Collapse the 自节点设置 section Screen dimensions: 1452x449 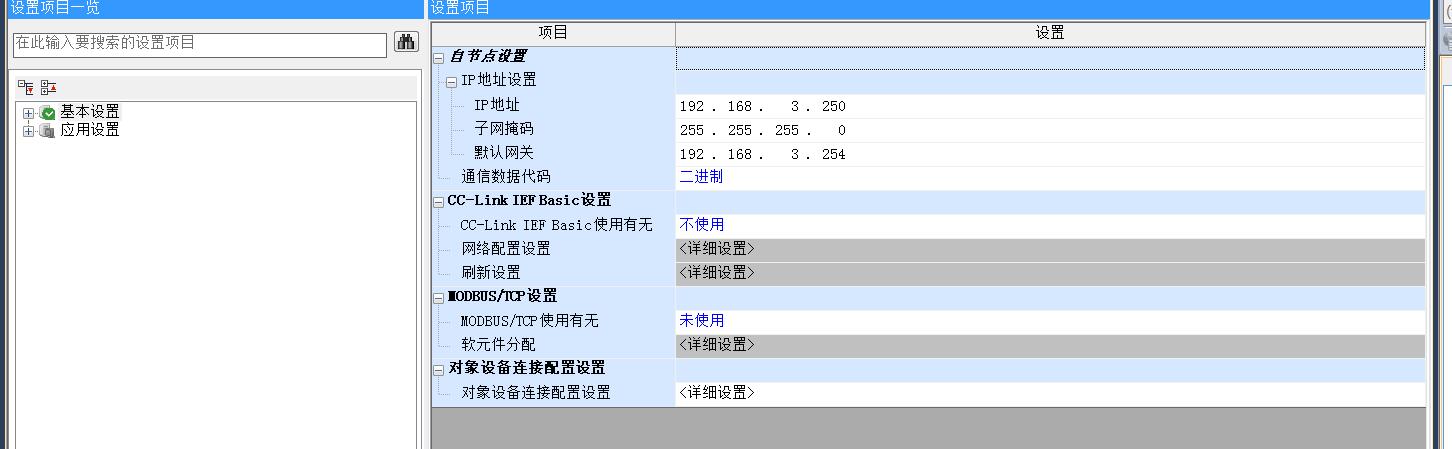(438, 58)
